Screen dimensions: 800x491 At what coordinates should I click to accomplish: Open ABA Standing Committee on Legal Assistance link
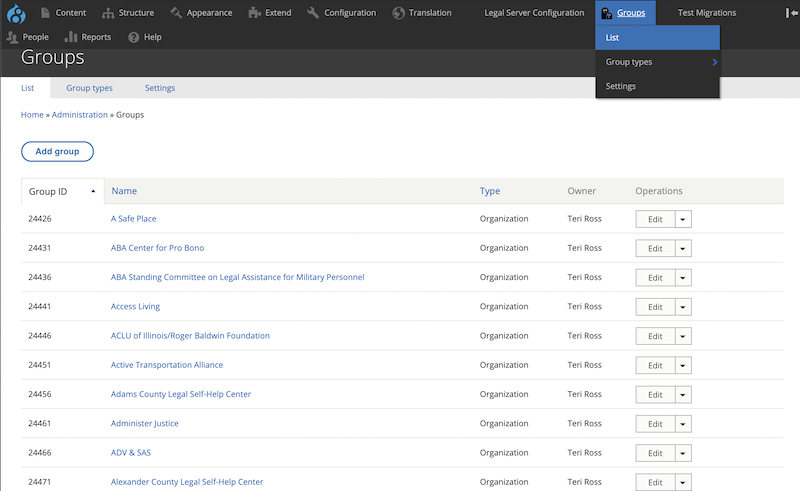click(238, 277)
